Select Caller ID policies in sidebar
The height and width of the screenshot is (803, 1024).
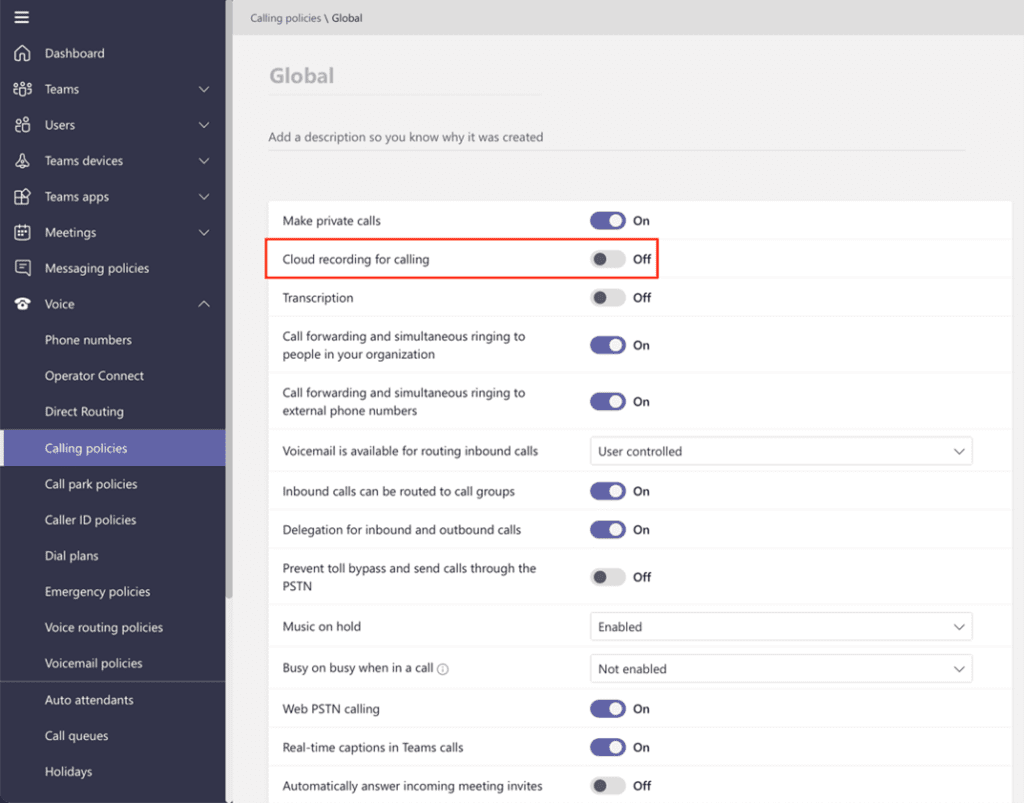pyautogui.click(x=90, y=520)
